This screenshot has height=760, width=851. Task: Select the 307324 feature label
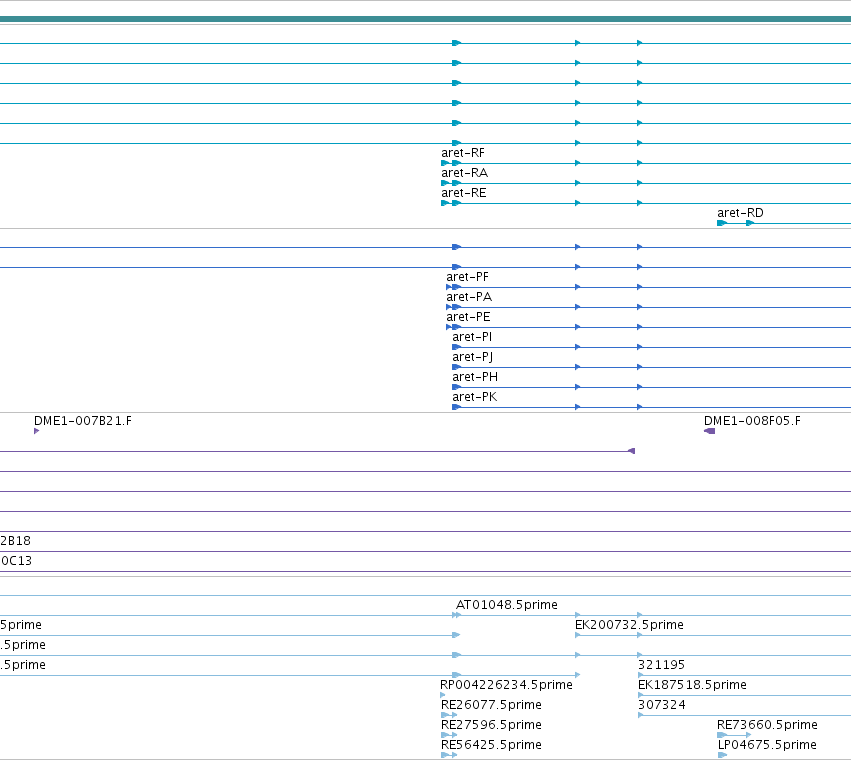pyautogui.click(x=662, y=705)
